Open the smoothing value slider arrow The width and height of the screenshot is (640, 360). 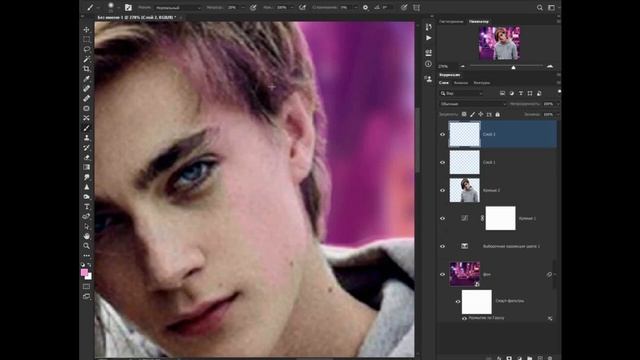(356, 8)
